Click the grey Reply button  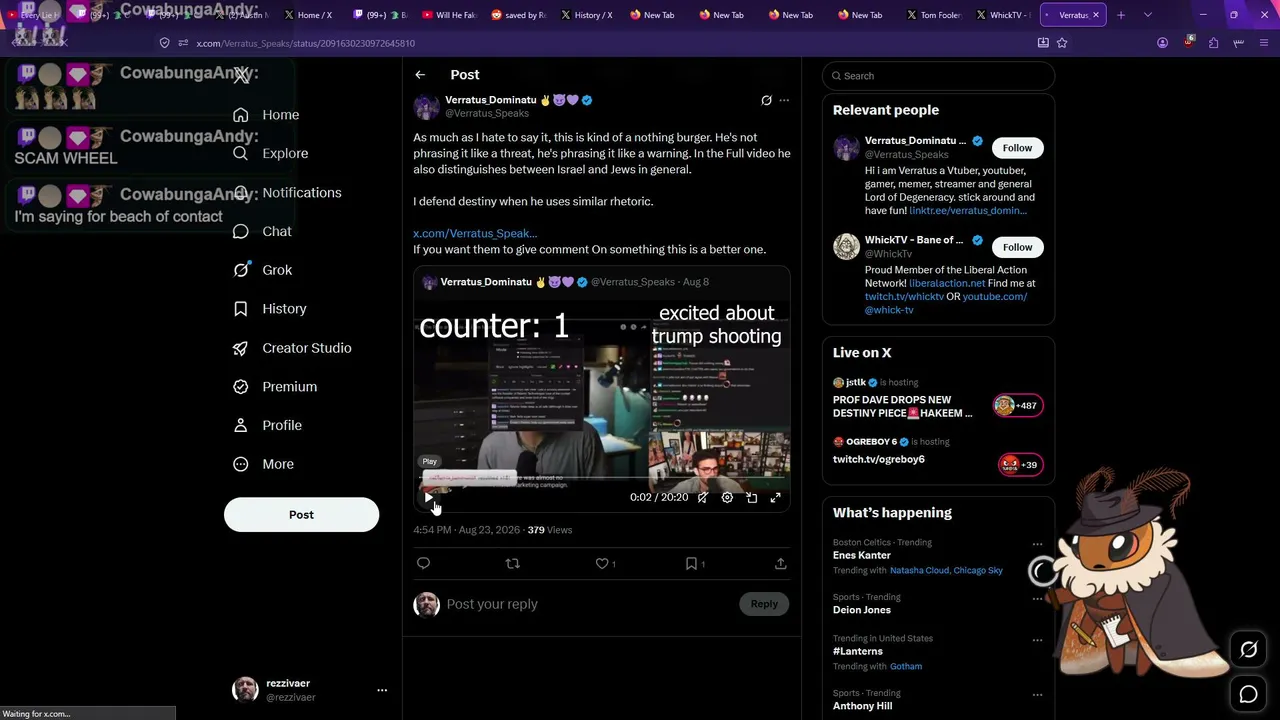tap(764, 604)
